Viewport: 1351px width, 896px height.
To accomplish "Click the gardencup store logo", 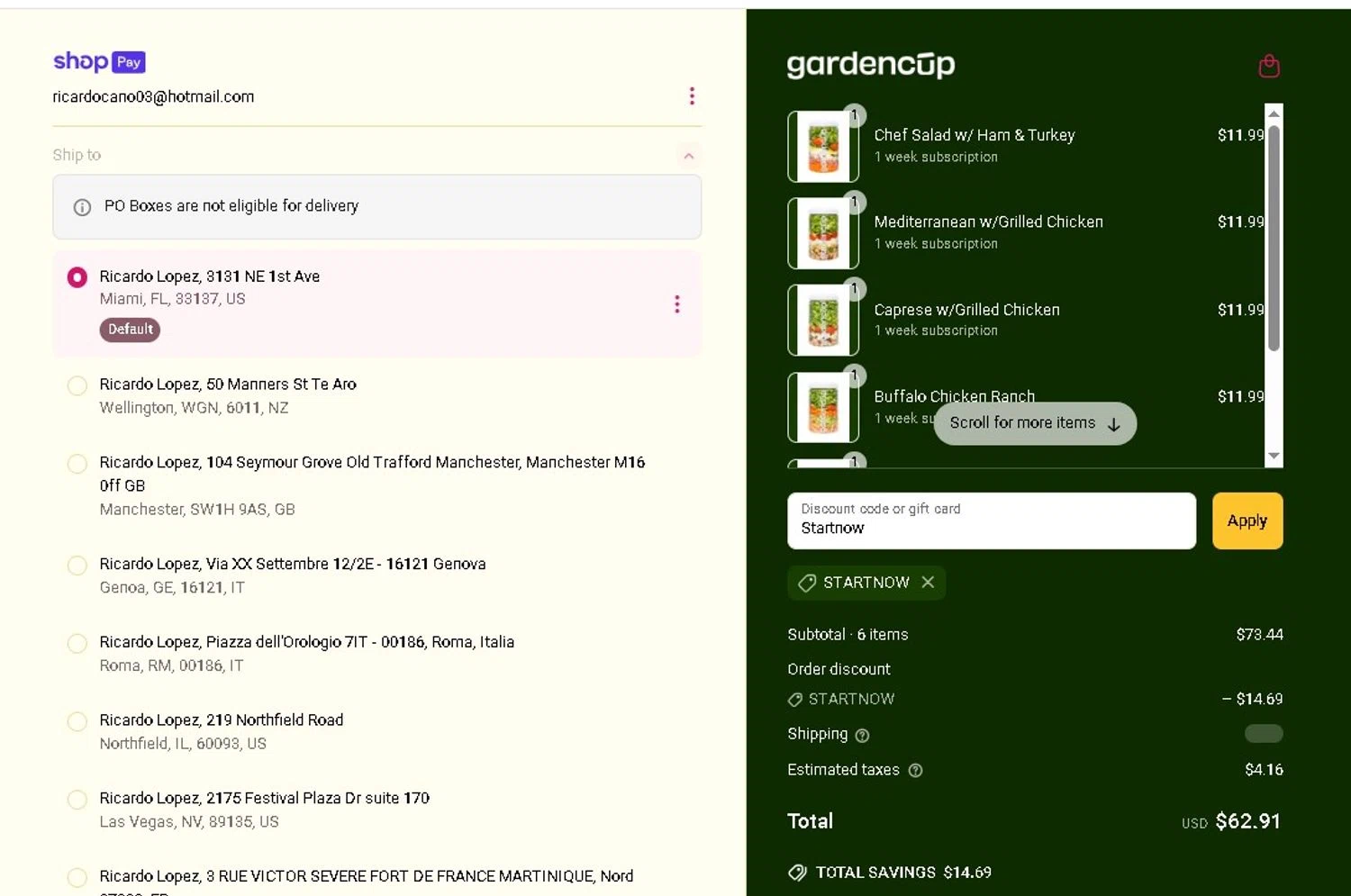I will point(871,65).
